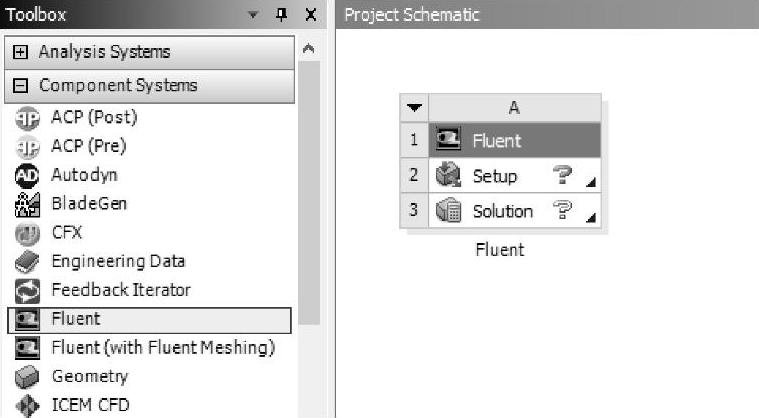
Task: Expand the Analysis Systems group
Action: [21, 52]
